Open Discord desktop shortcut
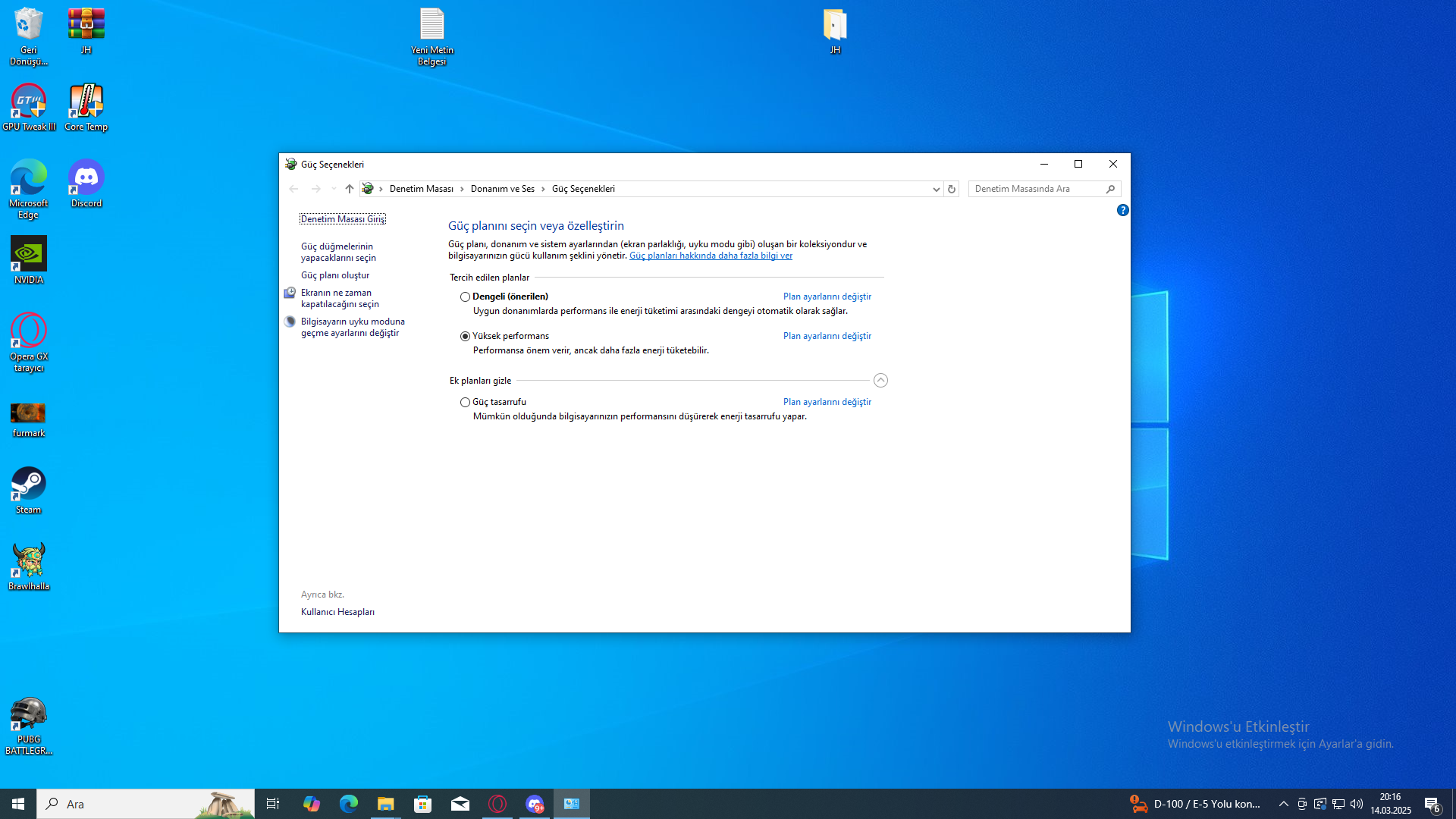Image resolution: width=1456 pixels, height=819 pixels. [x=86, y=184]
